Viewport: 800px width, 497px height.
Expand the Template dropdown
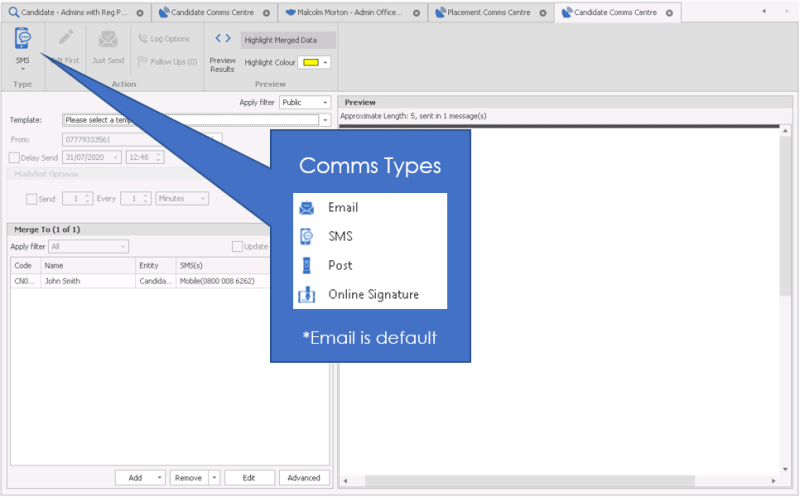click(x=325, y=120)
